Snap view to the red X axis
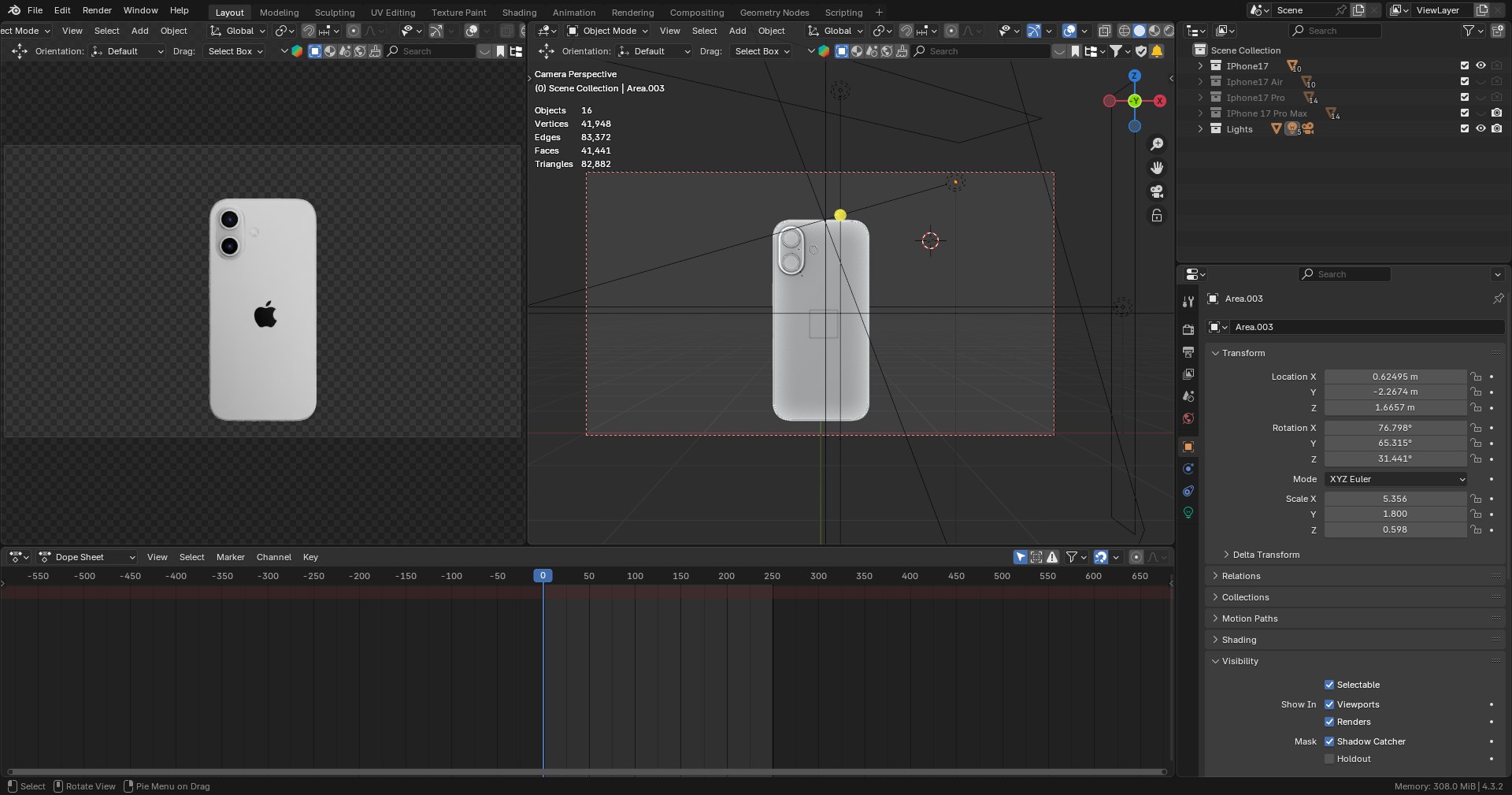 [x=1159, y=101]
